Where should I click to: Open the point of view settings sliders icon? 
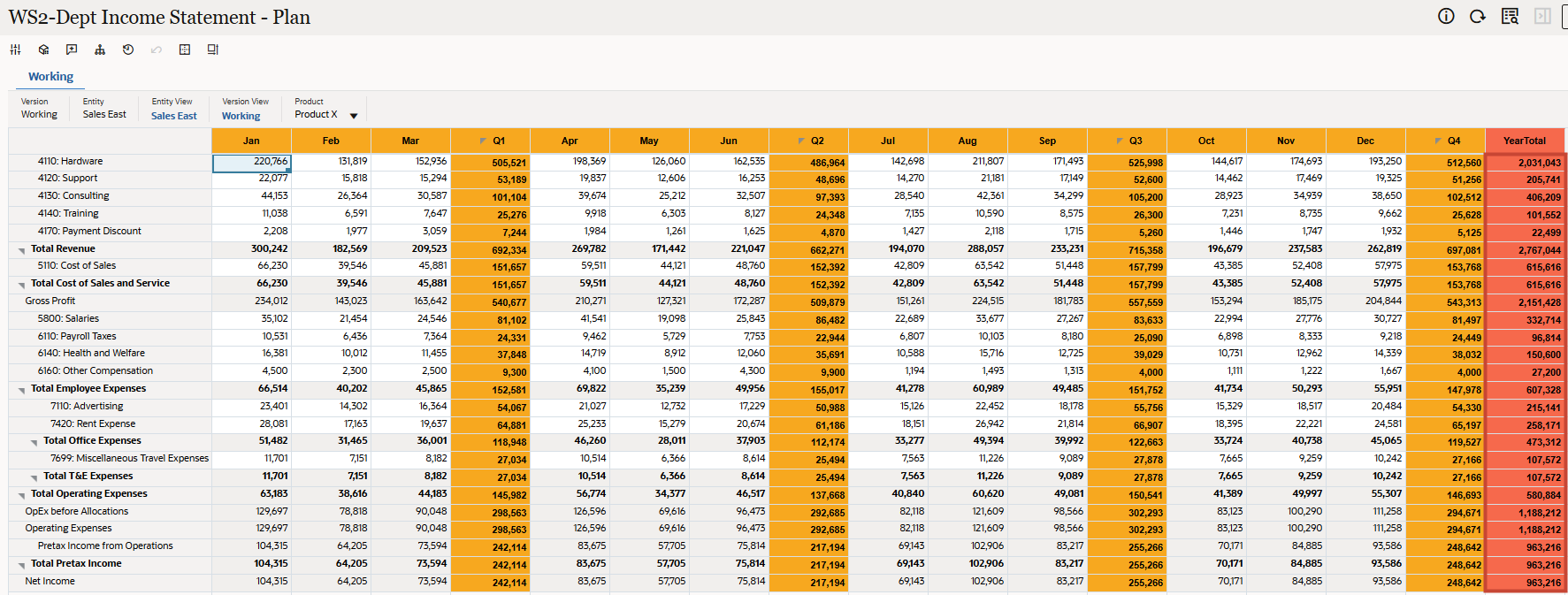click(15, 50)
